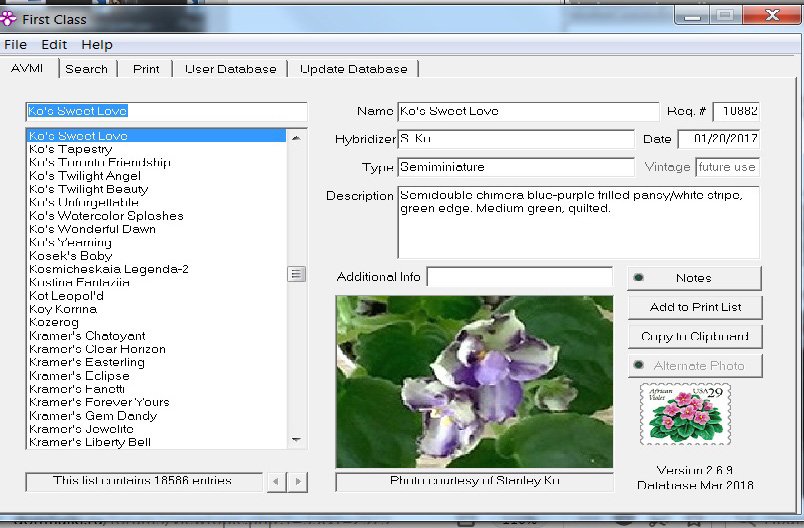The height and width of the screenshot is (528, 804).
Task: Open the Help menu
Action: [x=97, y=45]
